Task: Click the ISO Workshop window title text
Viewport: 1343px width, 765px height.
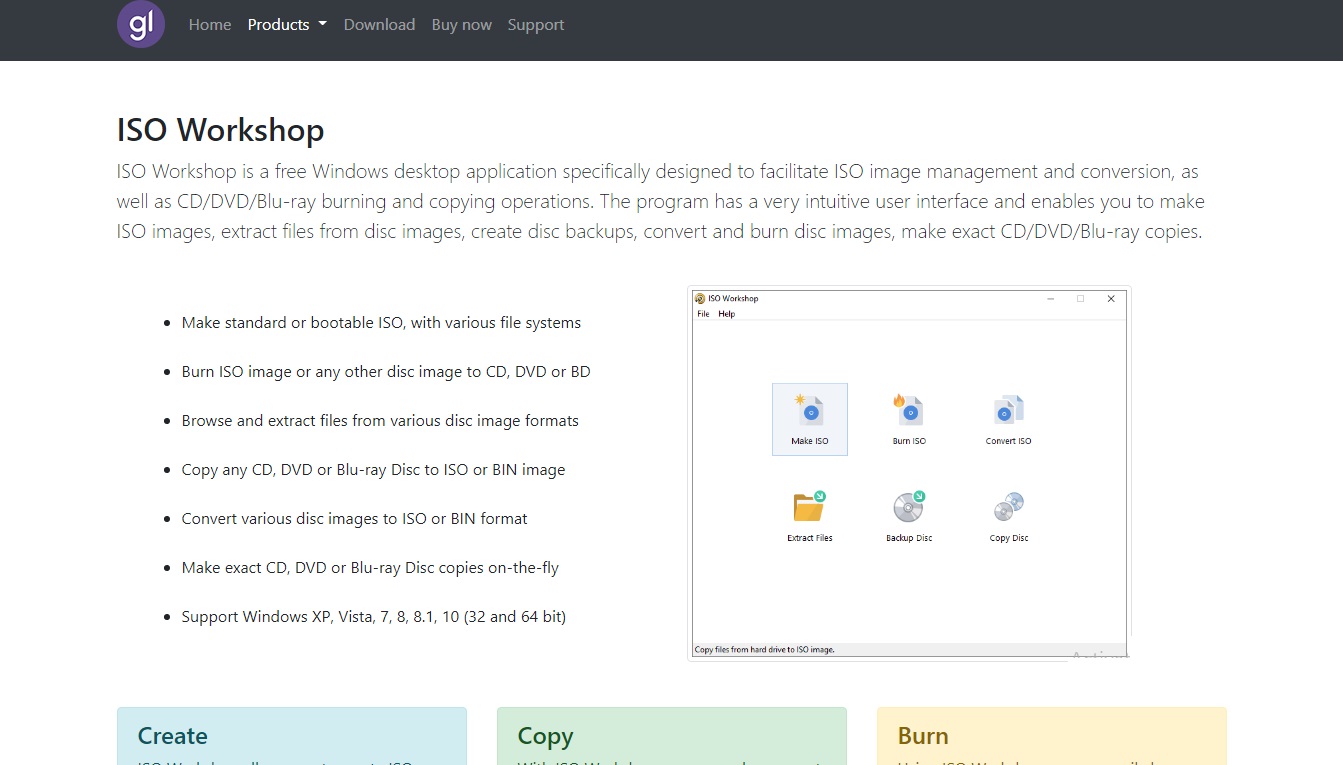Action: [x=733, y=298]
